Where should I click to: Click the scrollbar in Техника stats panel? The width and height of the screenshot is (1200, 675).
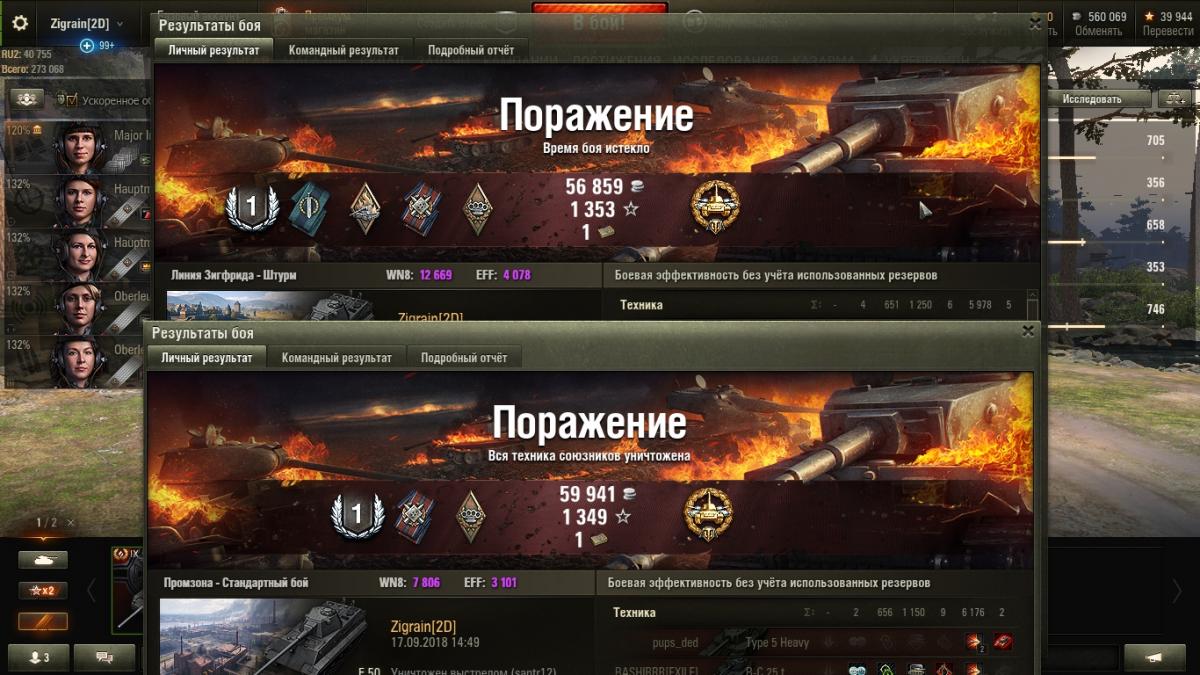click(x=1032, y=307)
